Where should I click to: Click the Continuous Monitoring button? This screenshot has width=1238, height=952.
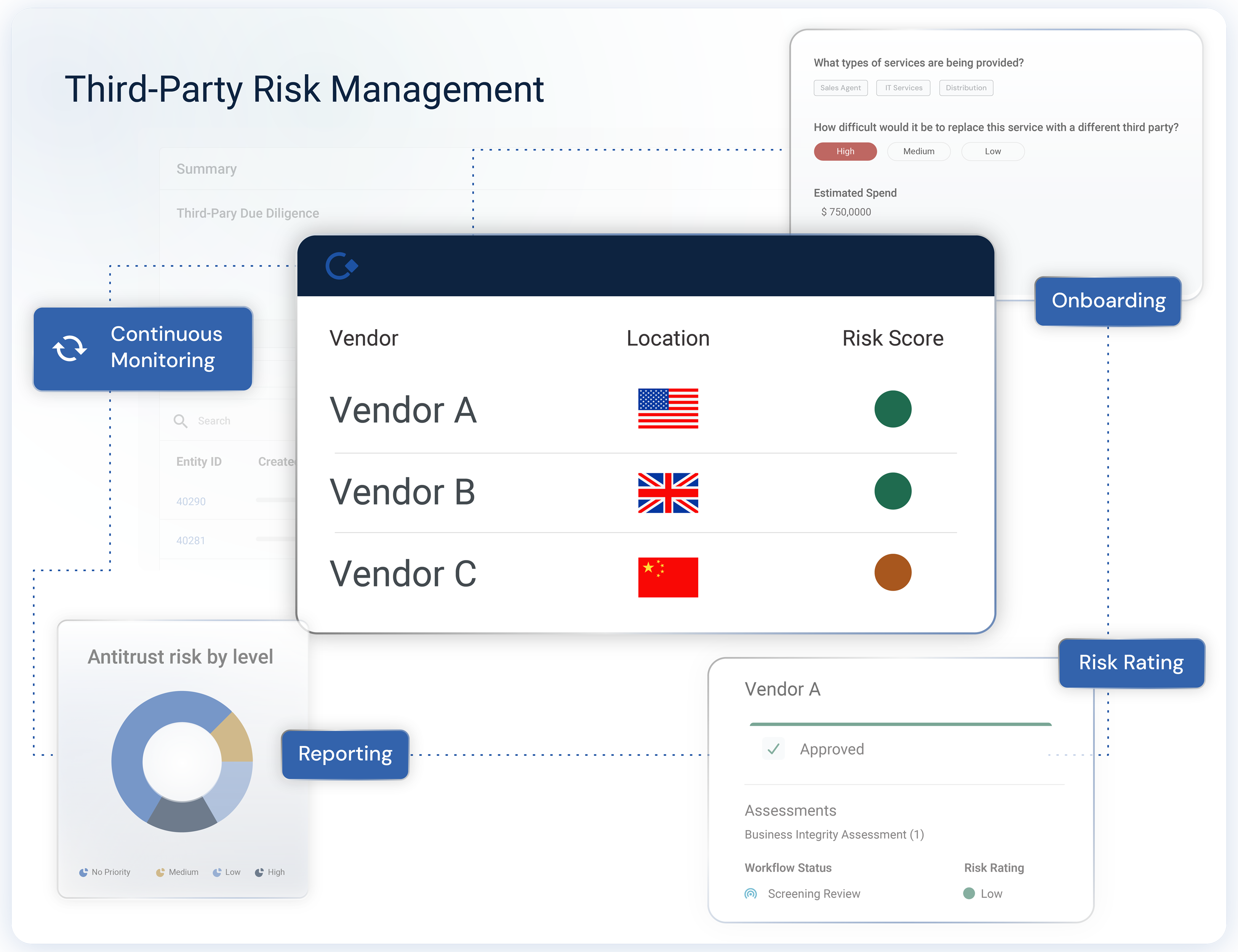point(143,348)
